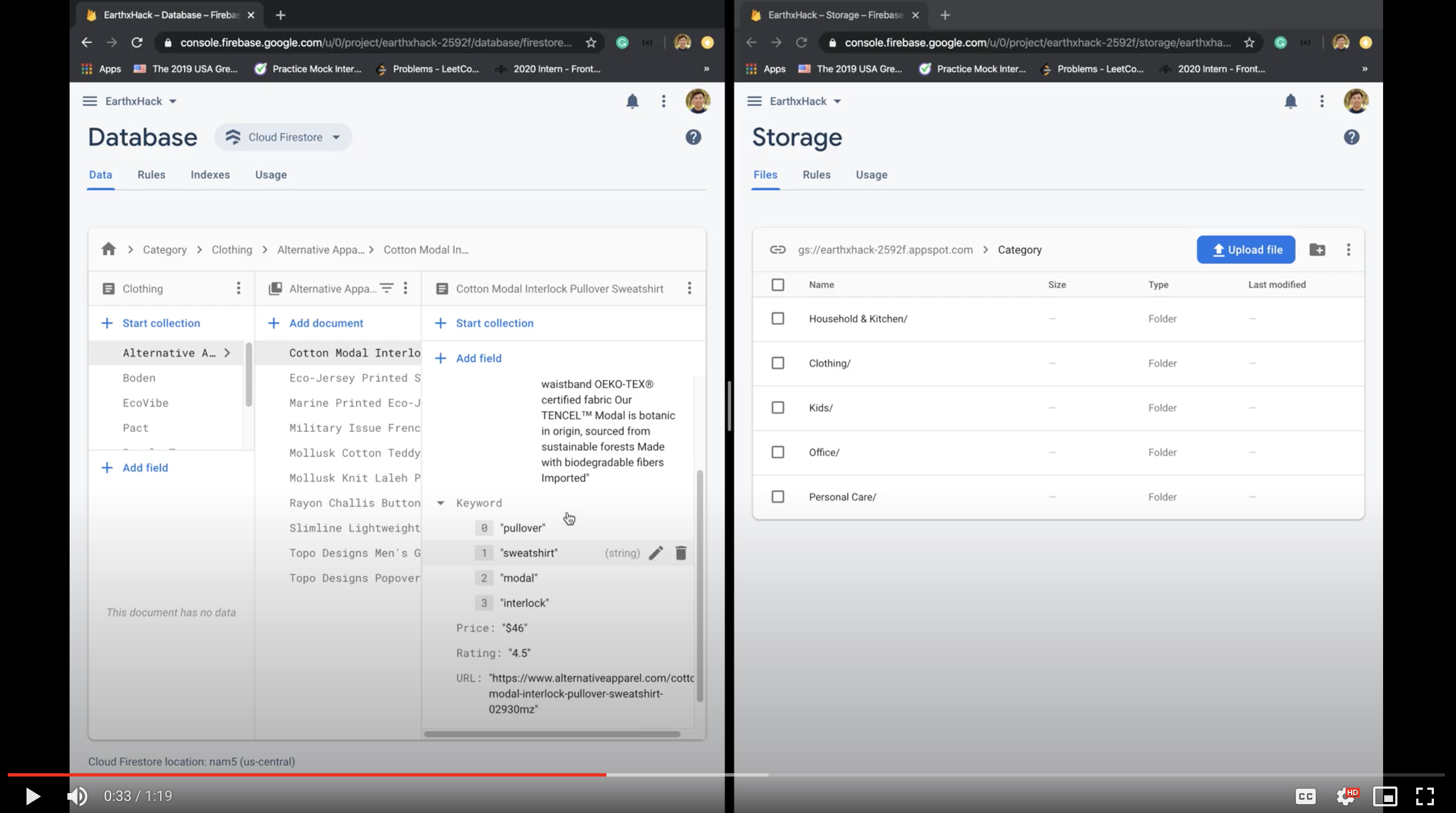Open the Cloud Firestore database type dropdown
This screenshot has height=813, width=1456.
(283, 138)
